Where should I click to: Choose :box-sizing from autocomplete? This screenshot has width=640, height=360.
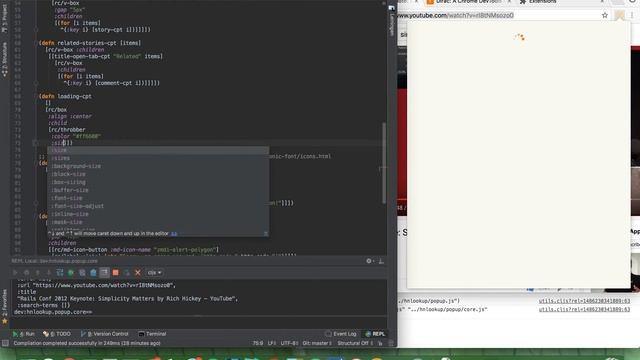tap(158, 182)
